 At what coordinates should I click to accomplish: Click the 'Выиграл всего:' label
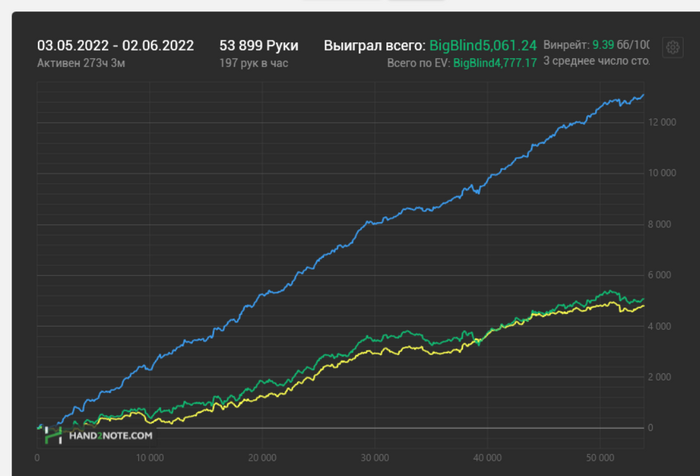[375, 46]
